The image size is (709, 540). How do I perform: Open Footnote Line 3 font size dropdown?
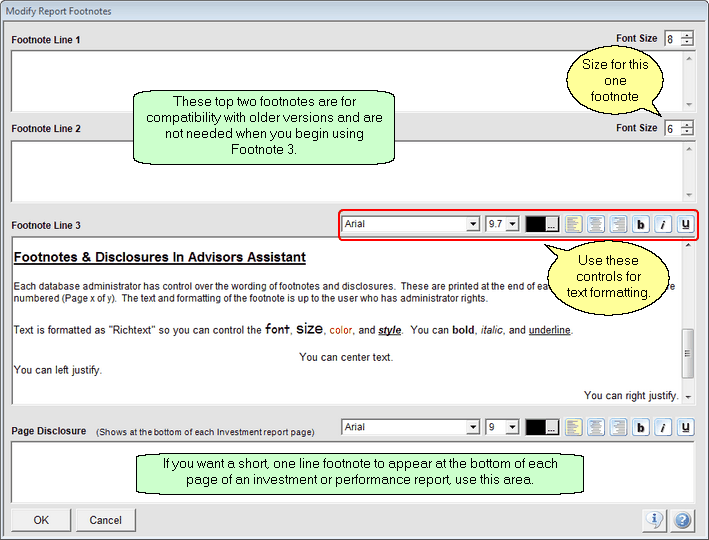(513, 225)
